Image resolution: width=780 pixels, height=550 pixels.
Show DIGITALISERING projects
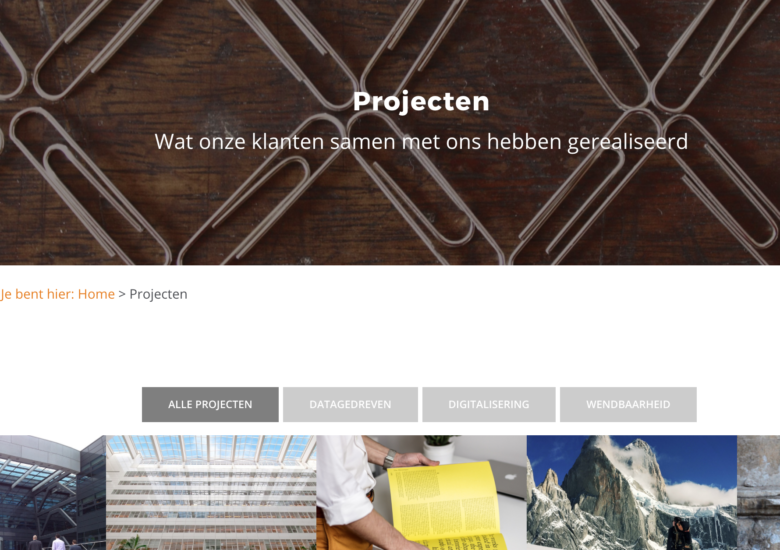pos(488,404)
